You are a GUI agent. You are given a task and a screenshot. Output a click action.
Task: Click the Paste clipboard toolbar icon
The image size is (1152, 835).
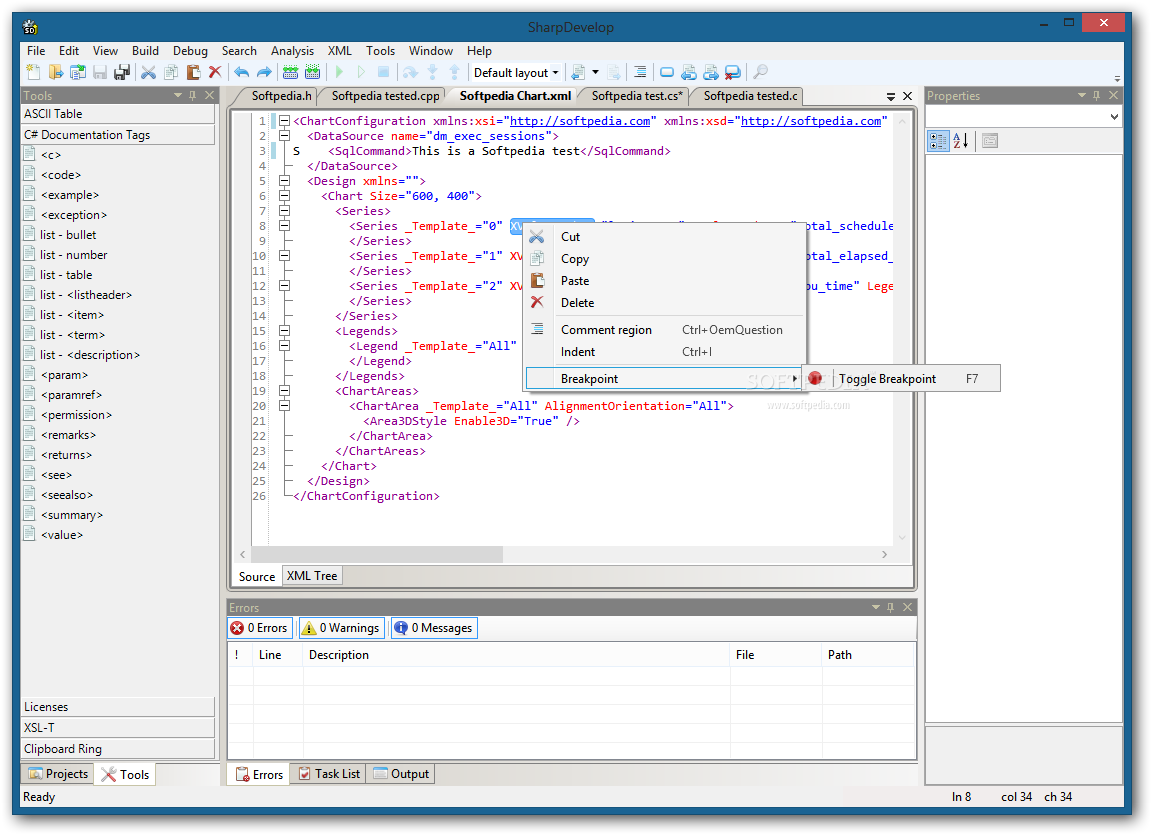[x=193, y=72]
